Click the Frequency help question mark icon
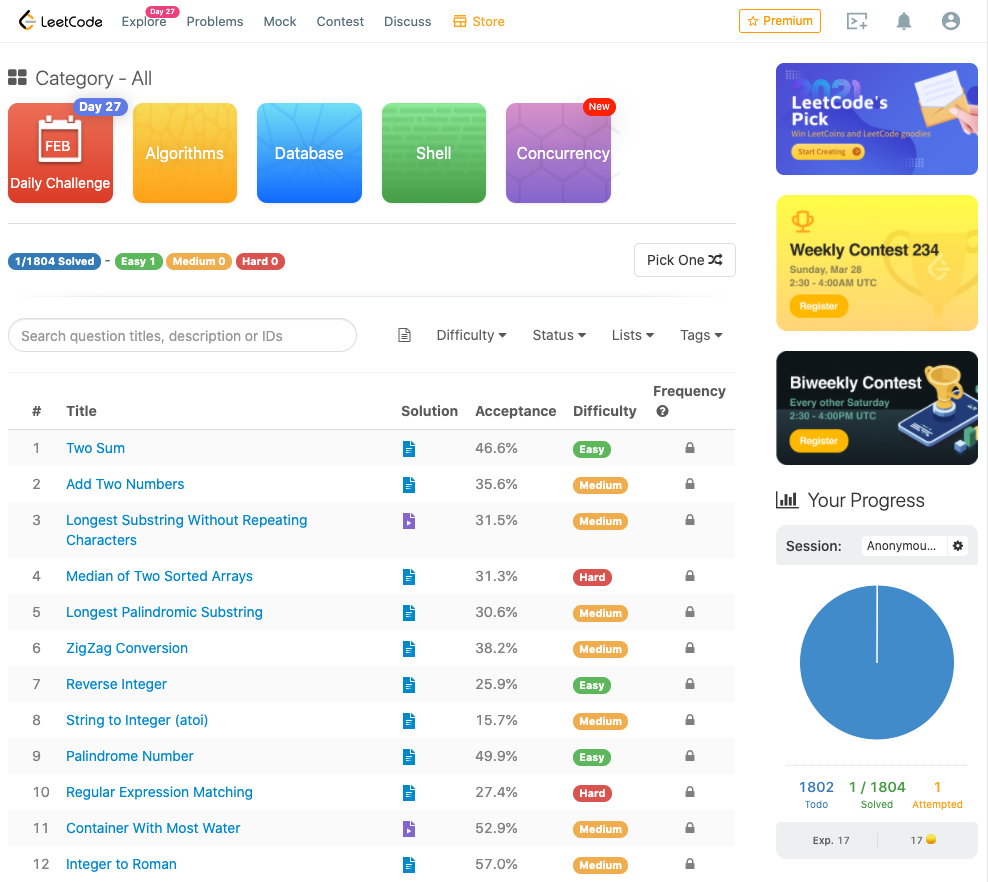Viewport: 988px width, 882px height. coord(662,411)
